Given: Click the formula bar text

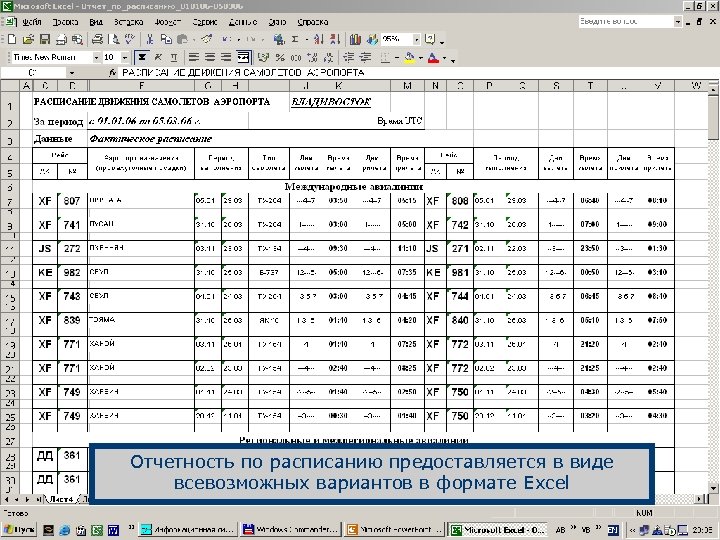Looking at the screenshot, I should [243, 73].
